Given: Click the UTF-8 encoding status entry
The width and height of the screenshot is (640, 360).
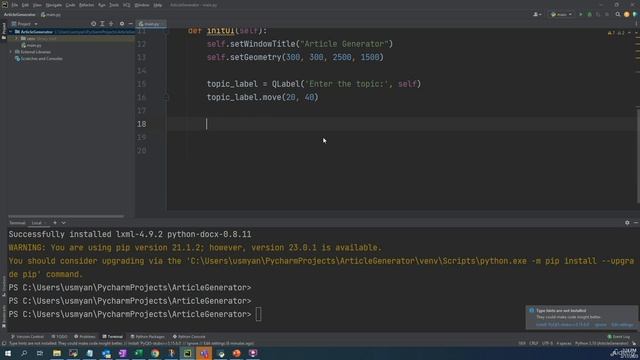Looking at the screenshot, I should 547,344.
